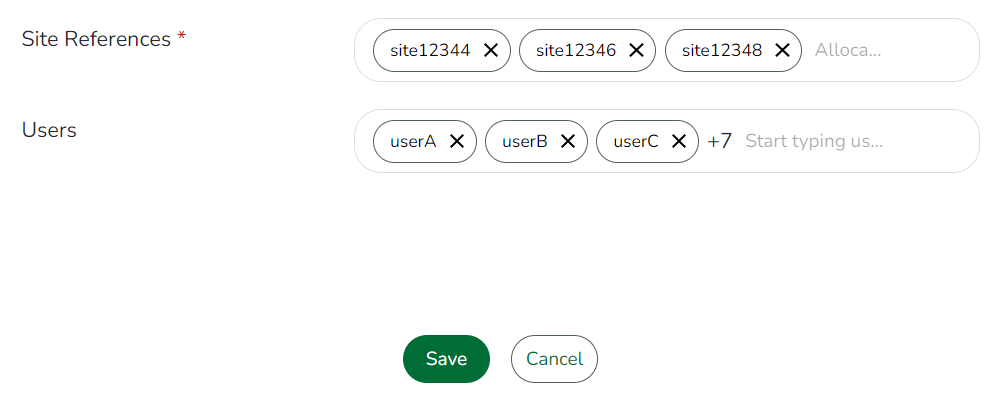Screen dimensions: 994x406
Task: Remove the site12344 chip
Action: (491, 50)
